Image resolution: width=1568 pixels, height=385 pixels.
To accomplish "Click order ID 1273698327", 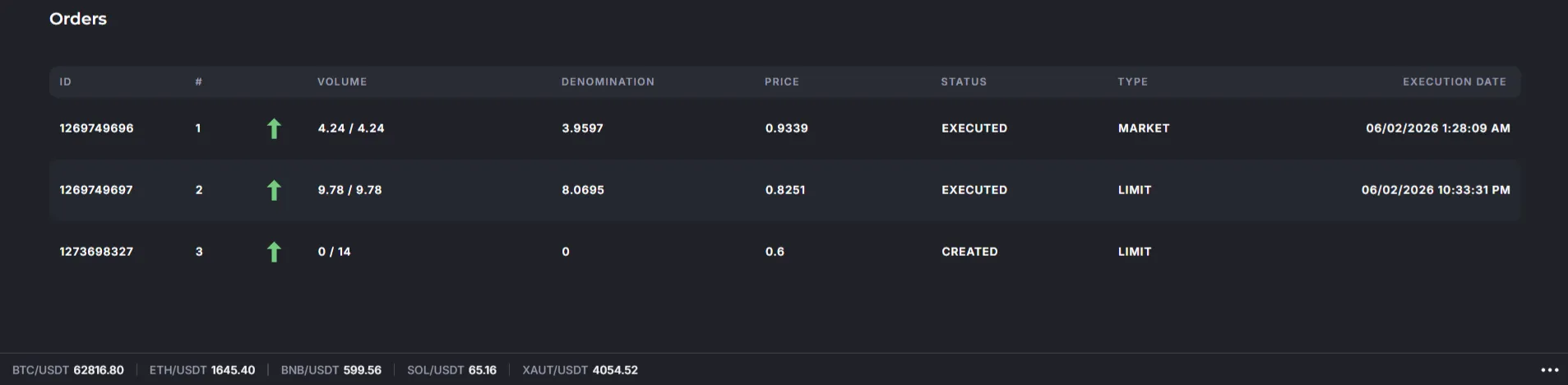I will click(x=96, y=252).
